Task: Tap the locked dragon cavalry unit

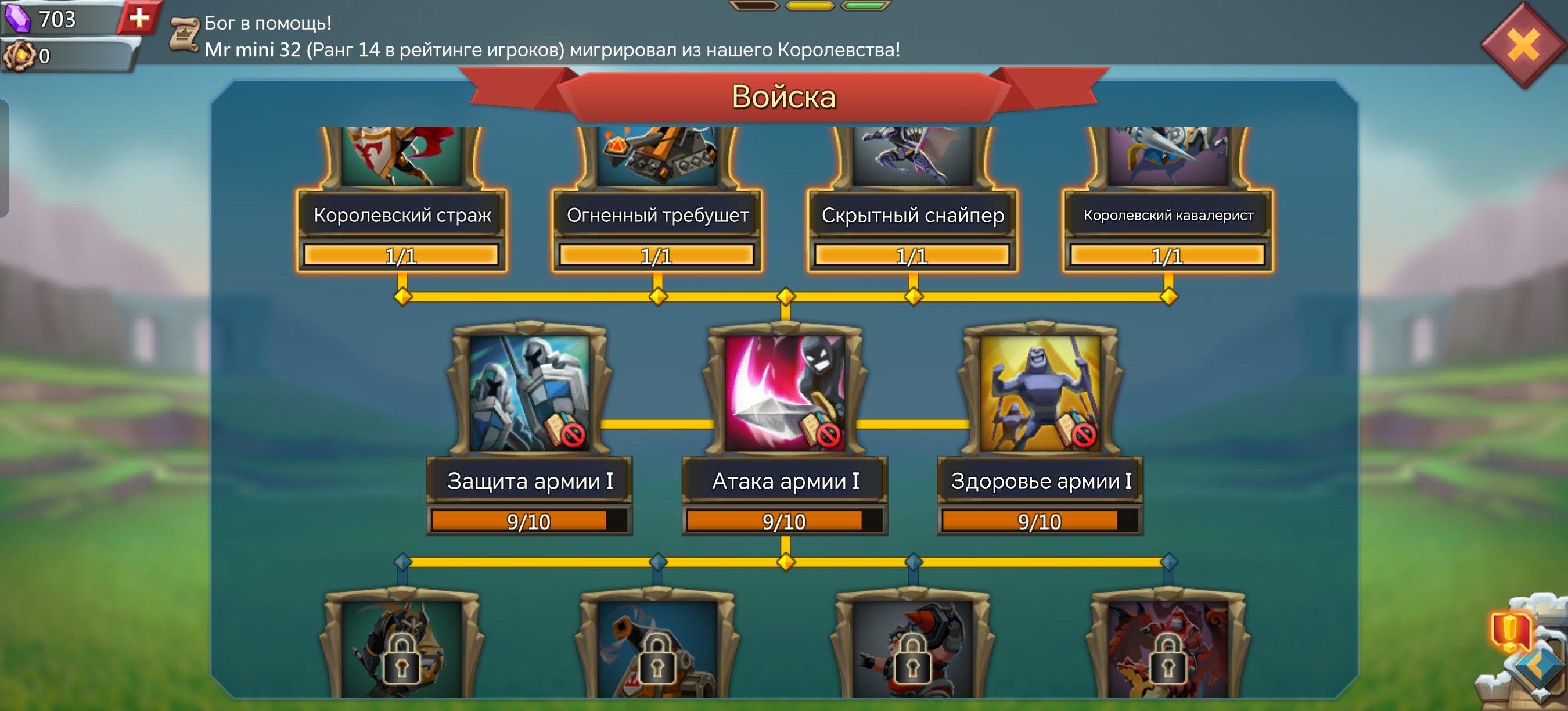Action: click(x=1168, y=648)
